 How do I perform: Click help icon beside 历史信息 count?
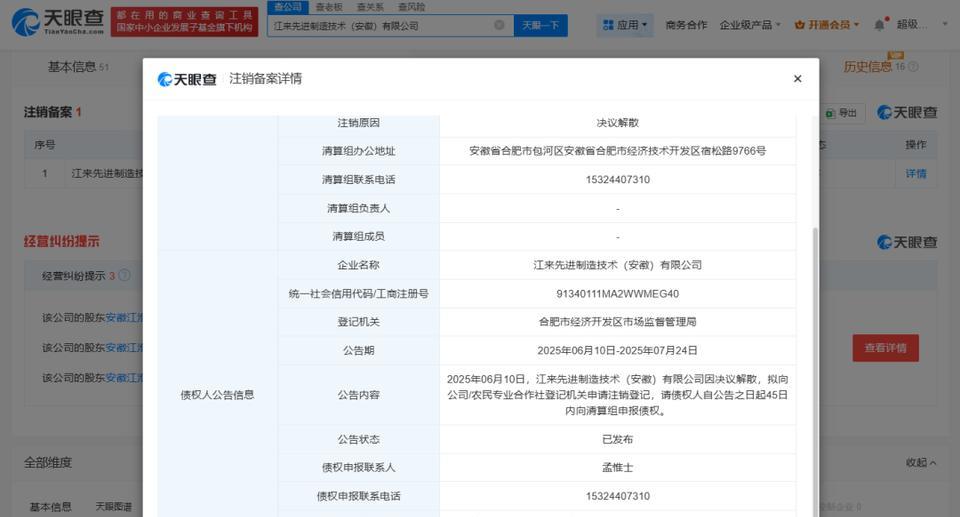click(913, 66)
